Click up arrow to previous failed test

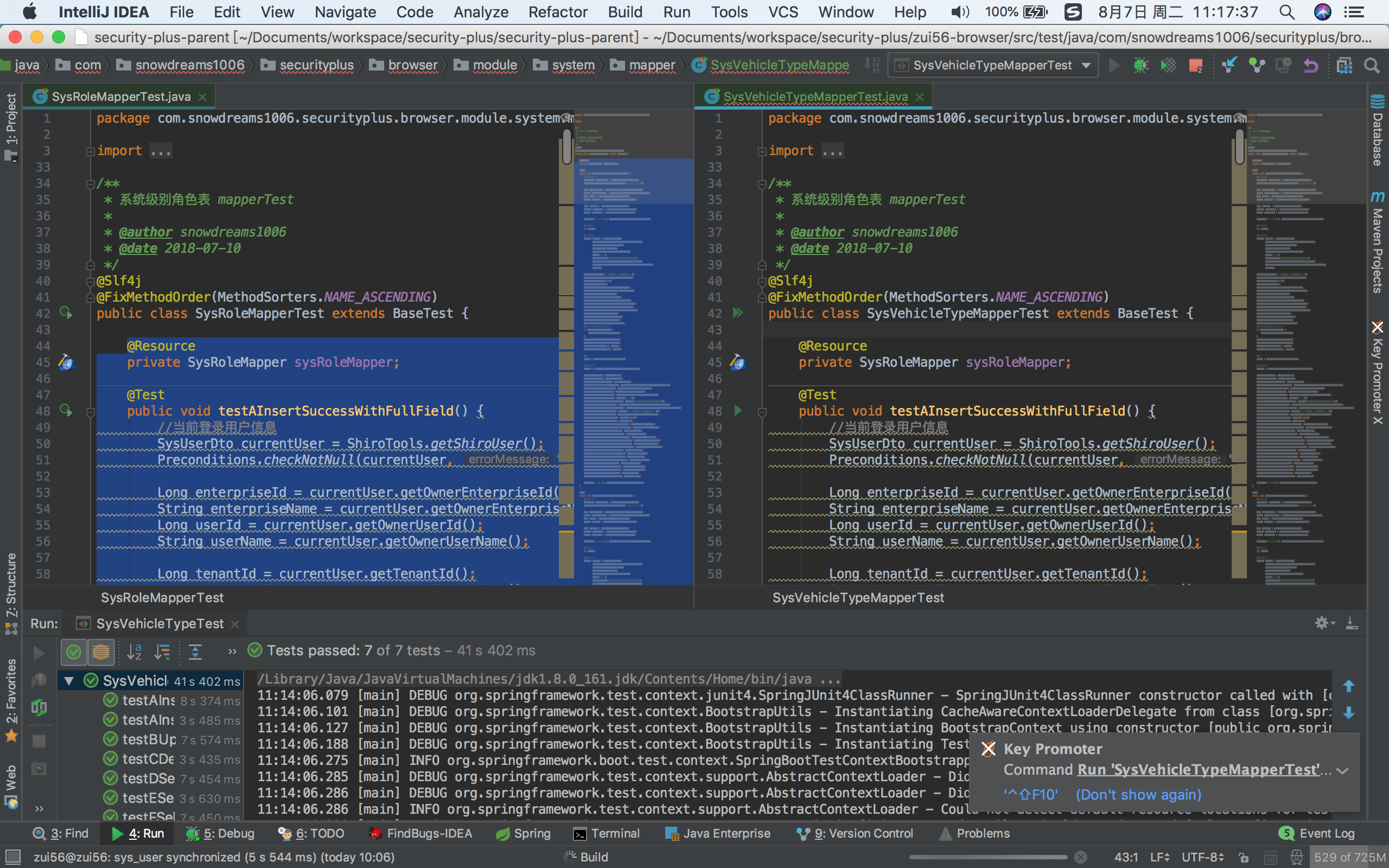[x=1349, y=686]
